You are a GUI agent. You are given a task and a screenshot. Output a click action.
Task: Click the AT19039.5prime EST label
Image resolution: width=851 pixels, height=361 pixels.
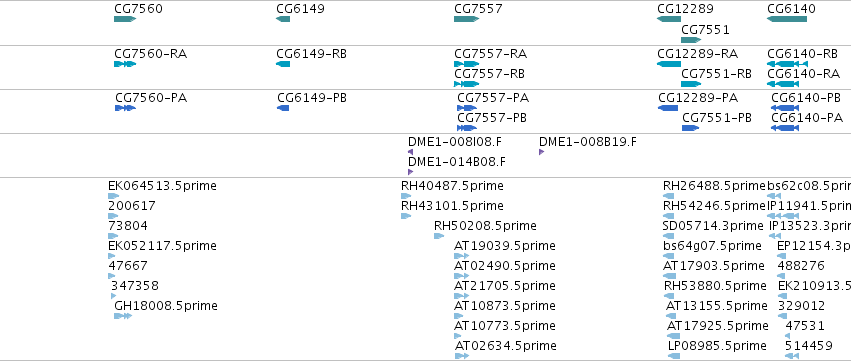pyautogui.click(x=505, y=246)
